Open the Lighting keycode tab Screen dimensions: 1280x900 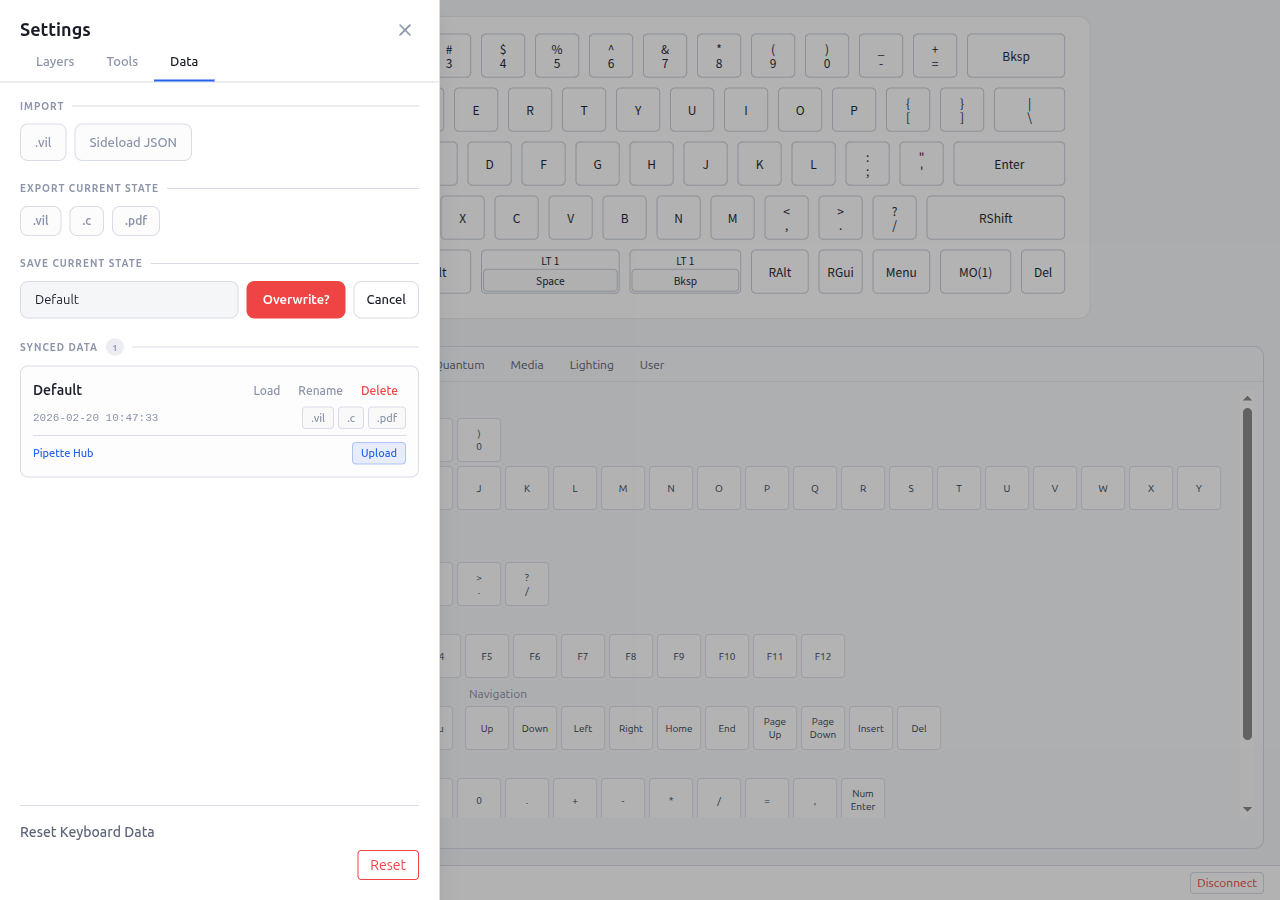coord(591,365)
